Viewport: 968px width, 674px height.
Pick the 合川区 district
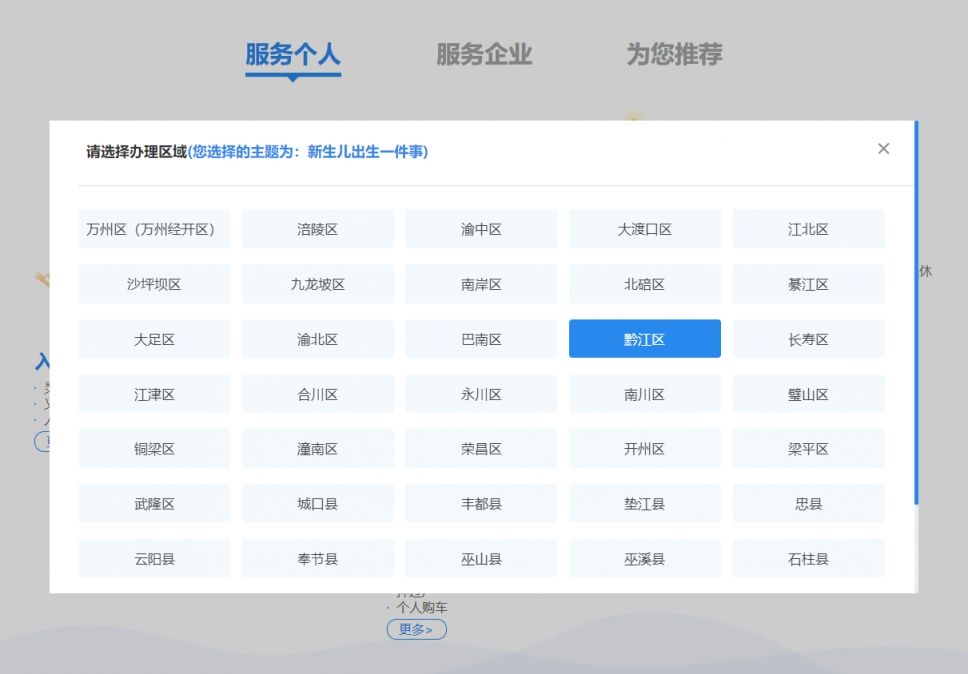coord(317,393)
